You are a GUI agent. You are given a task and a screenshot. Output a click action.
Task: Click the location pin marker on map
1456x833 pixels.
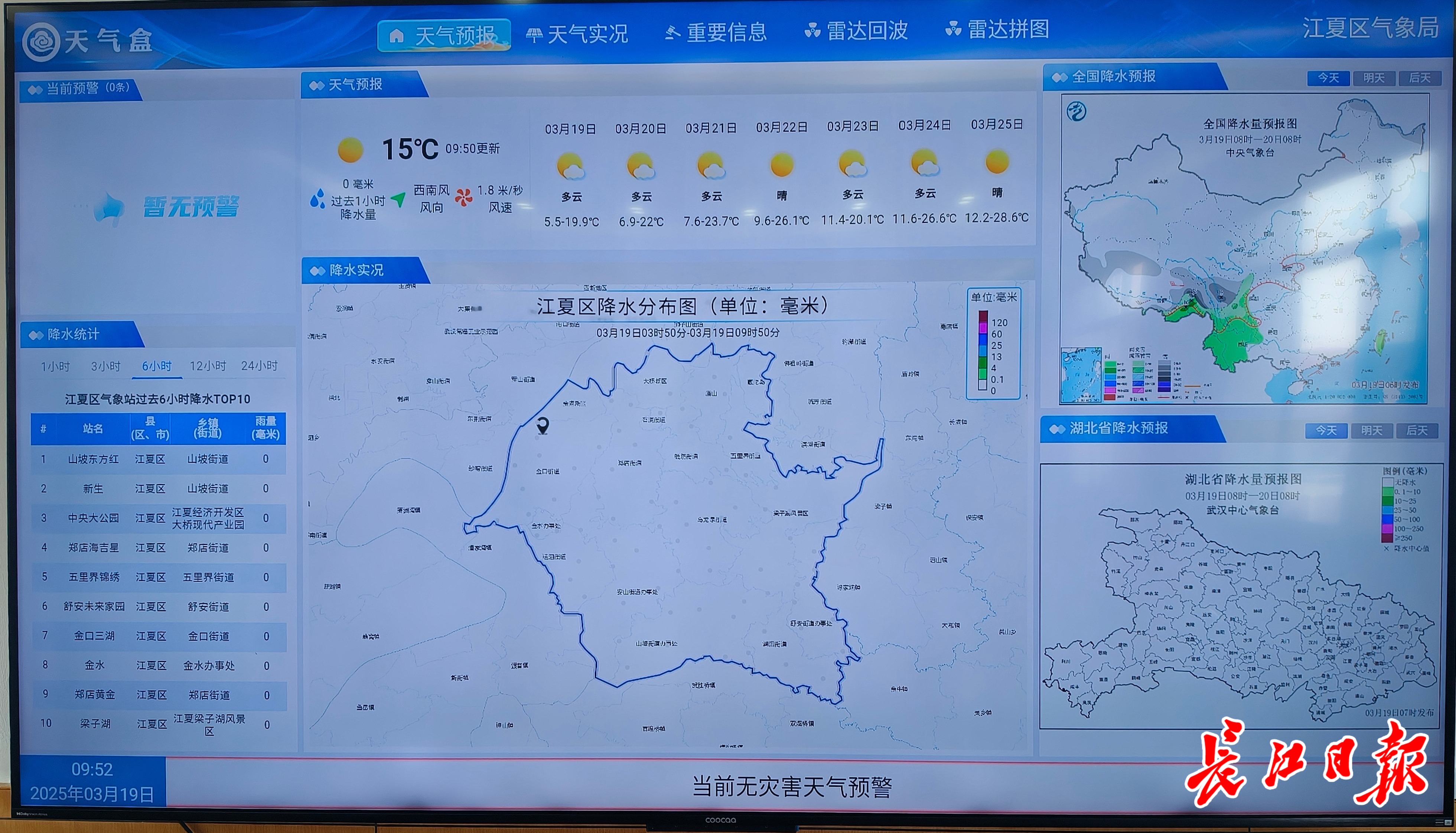point(543,425)
